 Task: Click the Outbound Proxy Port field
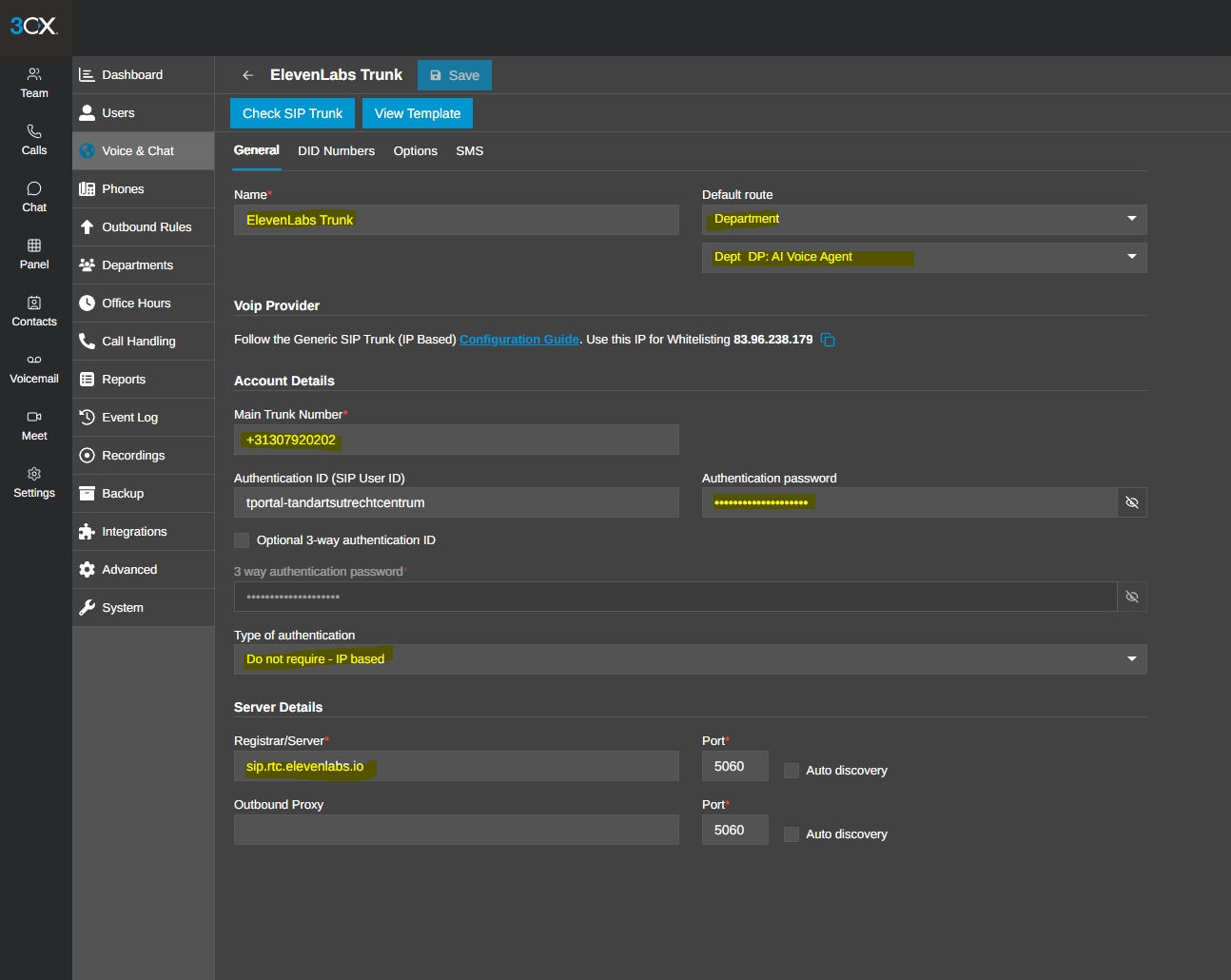tap(735, 830)
